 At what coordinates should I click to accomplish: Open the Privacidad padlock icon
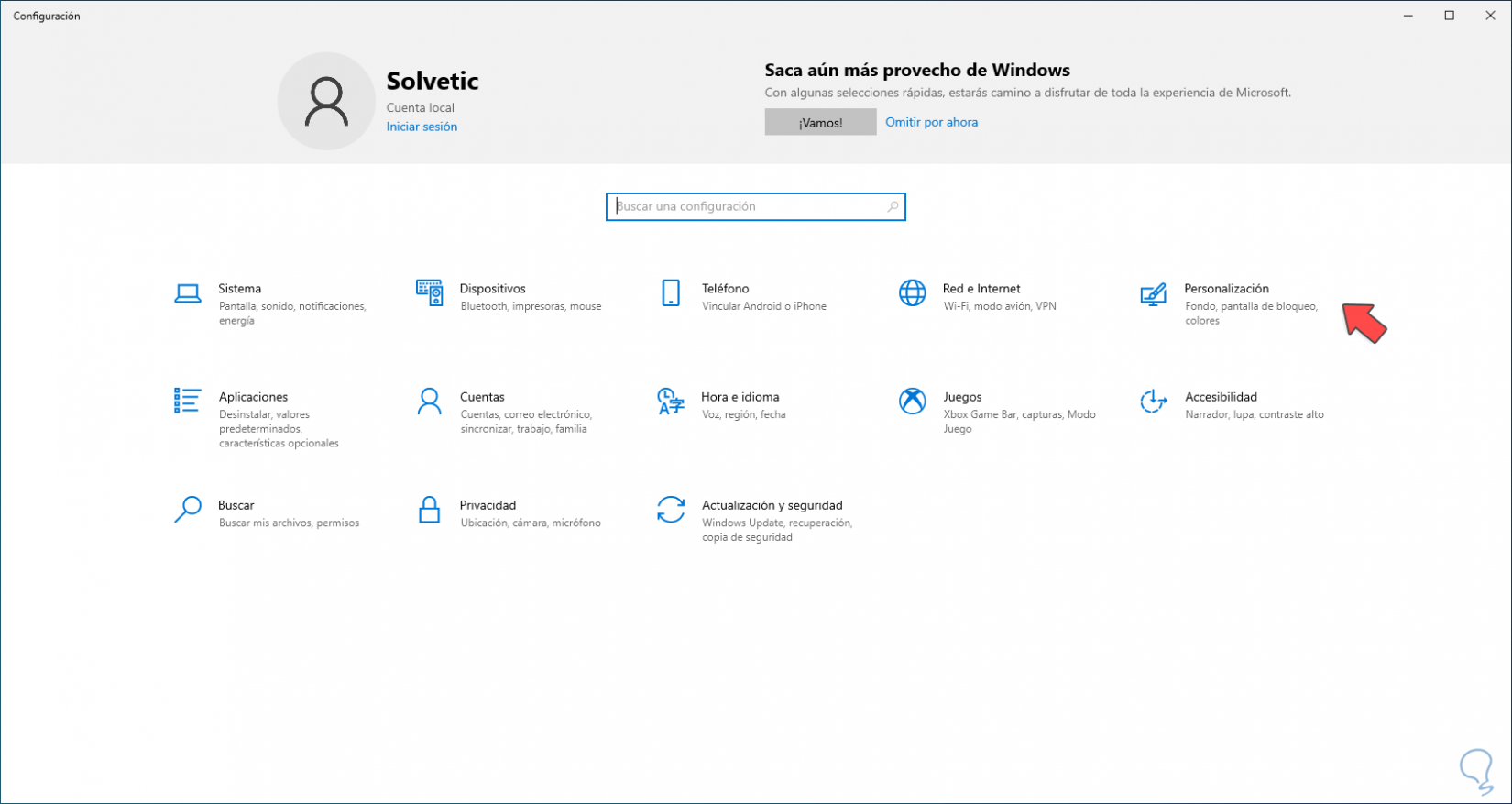429,510
